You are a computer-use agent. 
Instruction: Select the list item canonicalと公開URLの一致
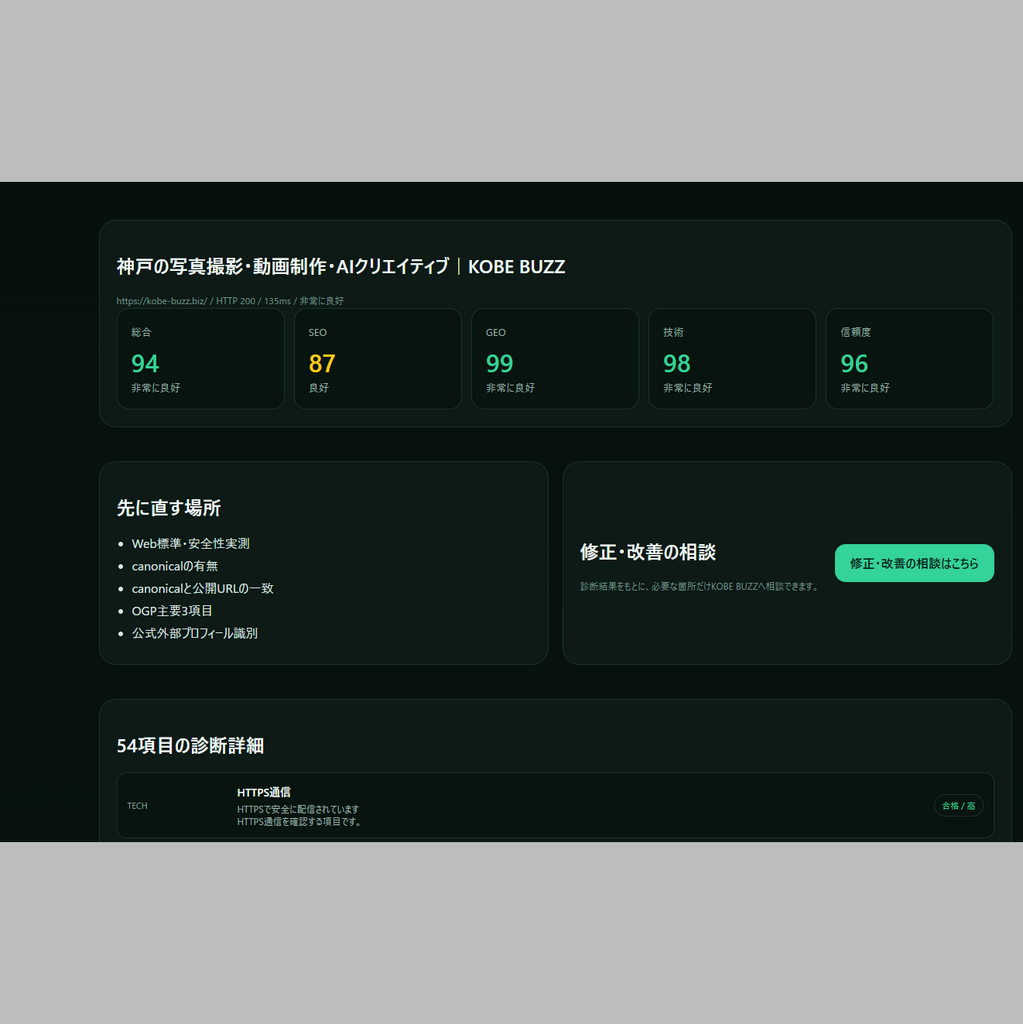click(203, 588)
